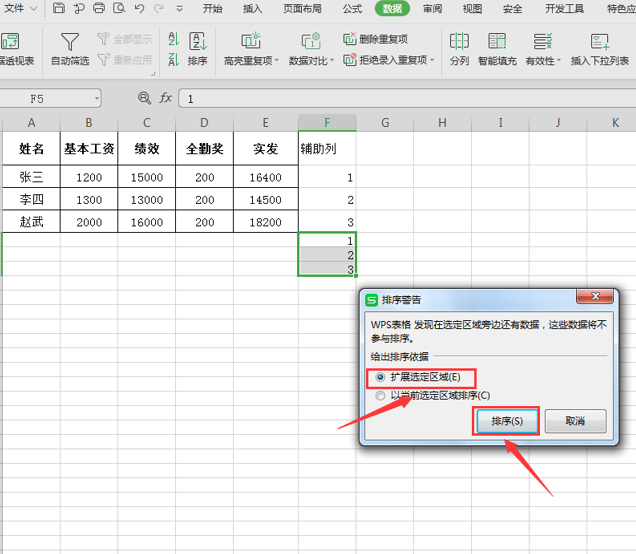This screenshot has width=636, height=554.
Task: Open the Name Box dropdown arrow
Action: click(x=97, y=99)
